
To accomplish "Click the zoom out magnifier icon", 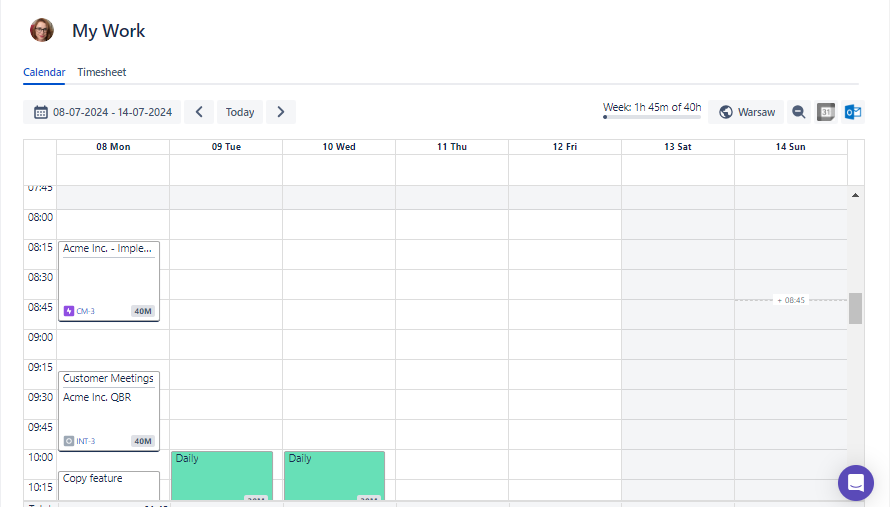I will click(x=799, y=112).
